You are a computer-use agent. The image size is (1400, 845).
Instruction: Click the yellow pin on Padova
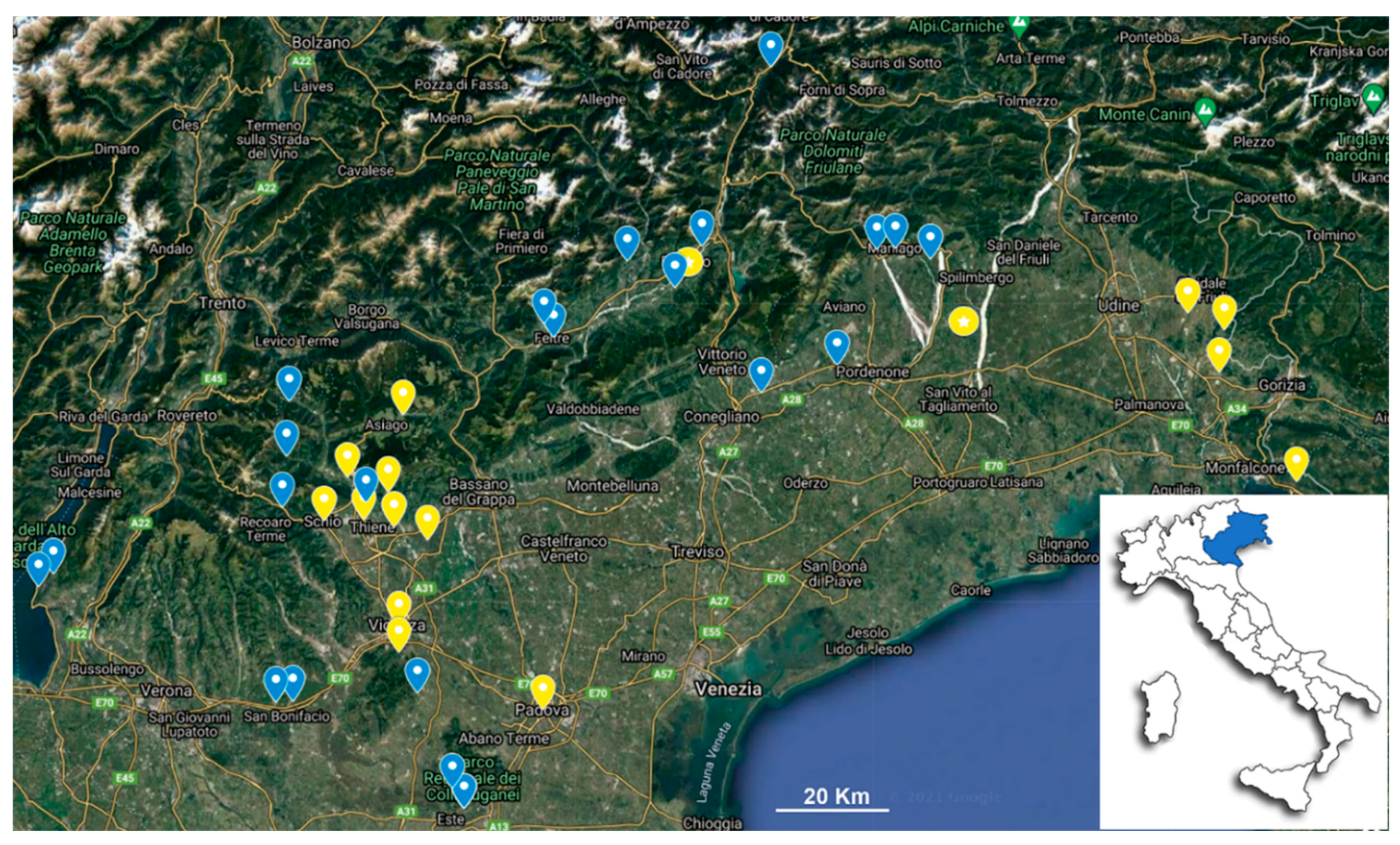[542, 689]
